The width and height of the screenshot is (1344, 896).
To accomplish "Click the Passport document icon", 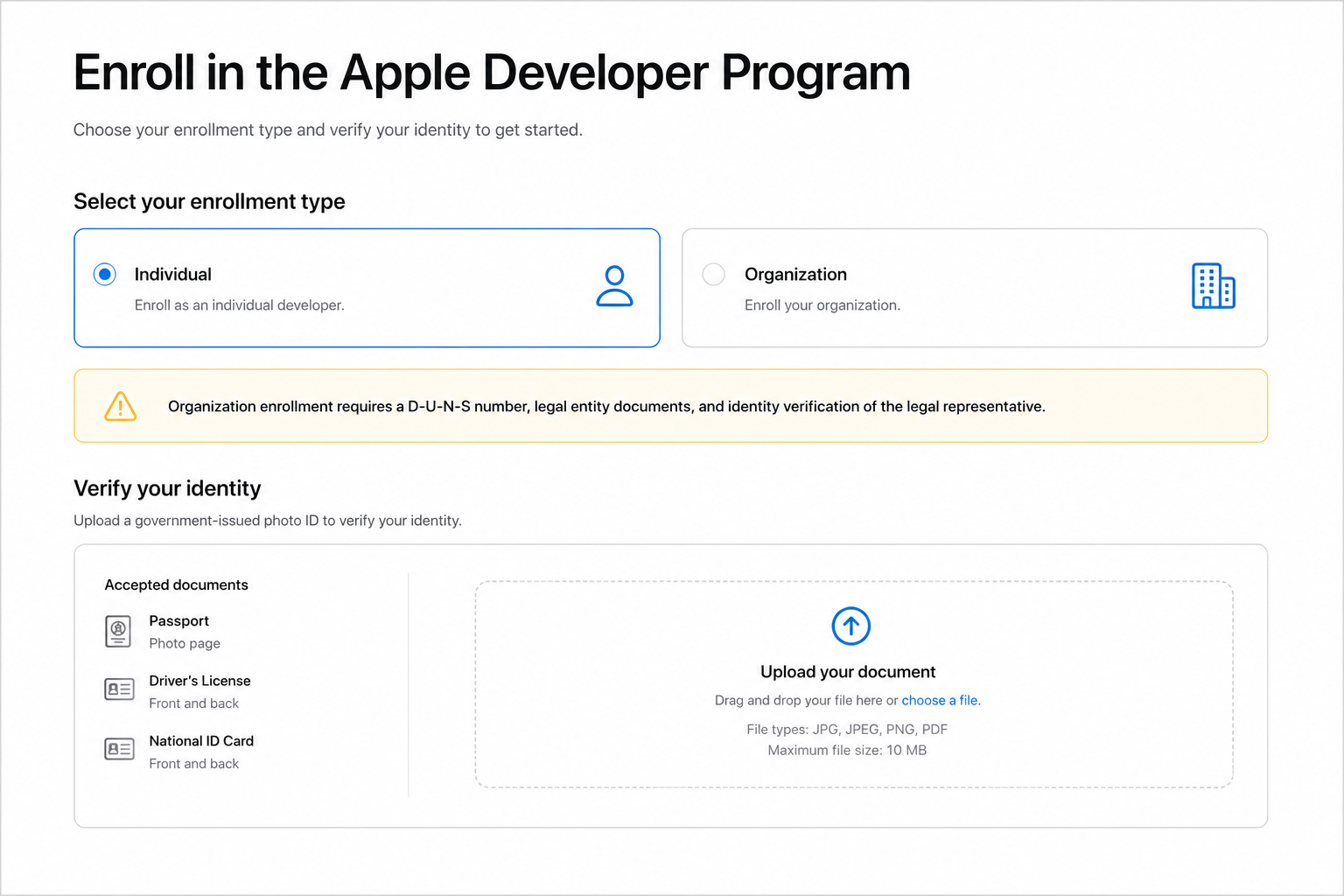I will (118, 632).
